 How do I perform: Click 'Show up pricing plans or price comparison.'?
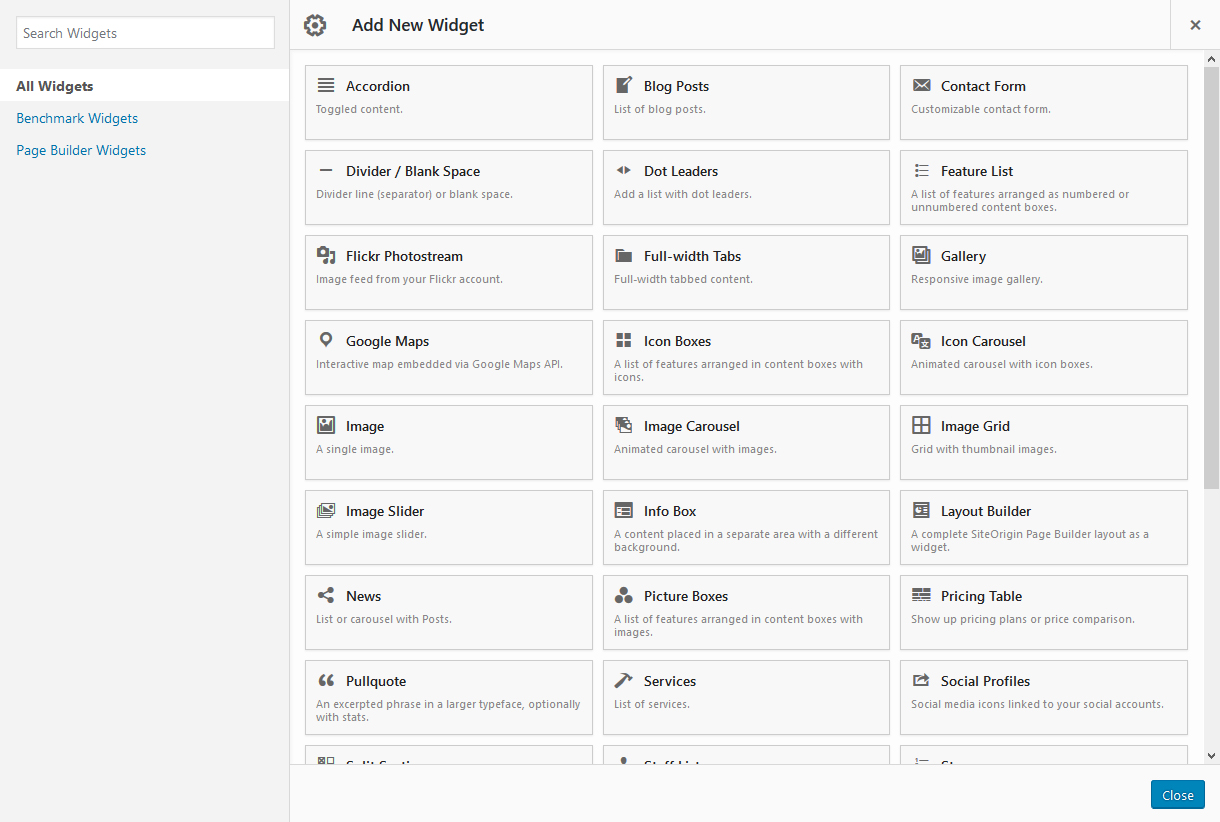(x=1023, y=619)
